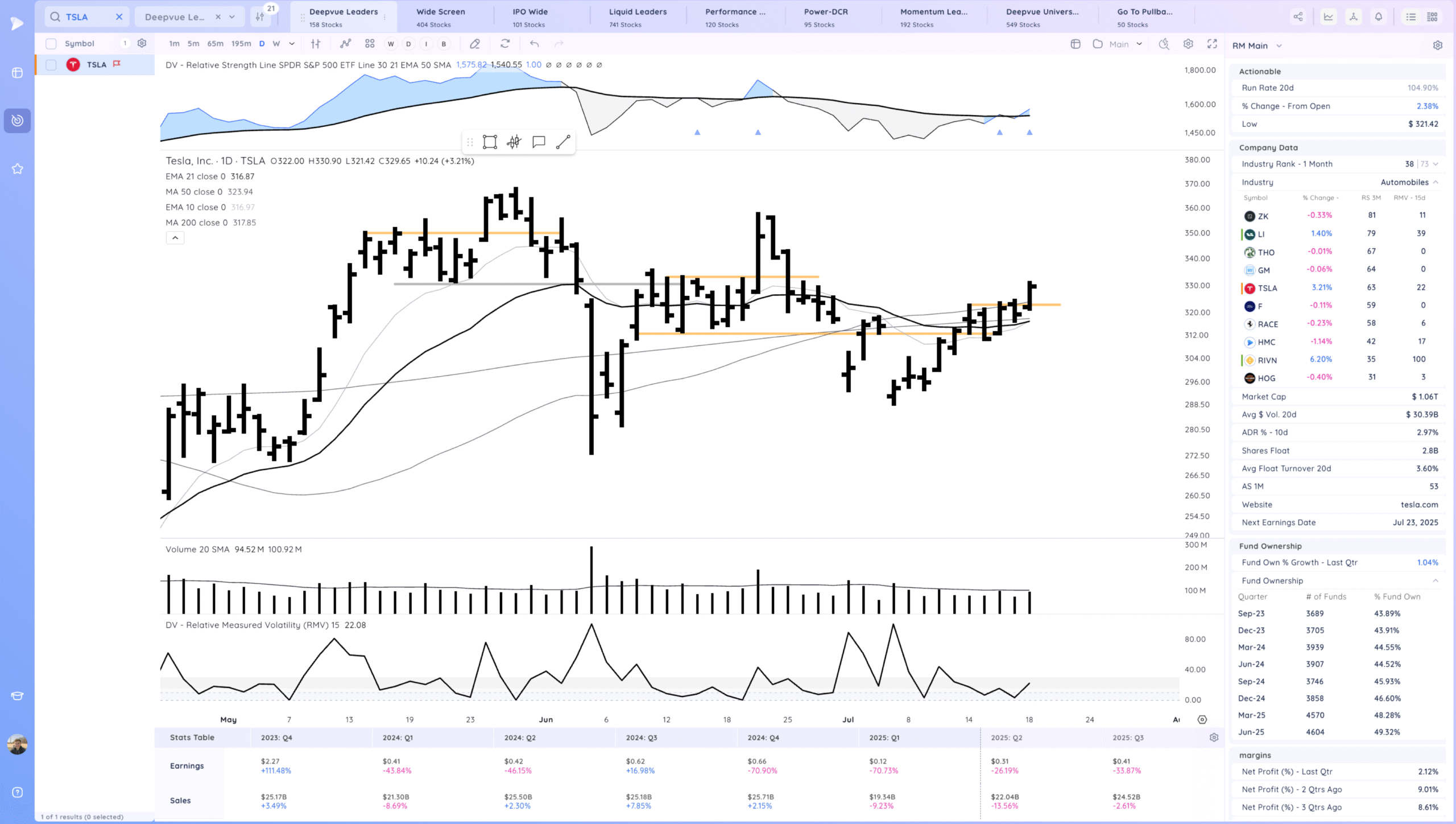This screenshot has width=1456, height=824.
Task: Select the annotation comment tool
Action: click(x=539, y=142)
